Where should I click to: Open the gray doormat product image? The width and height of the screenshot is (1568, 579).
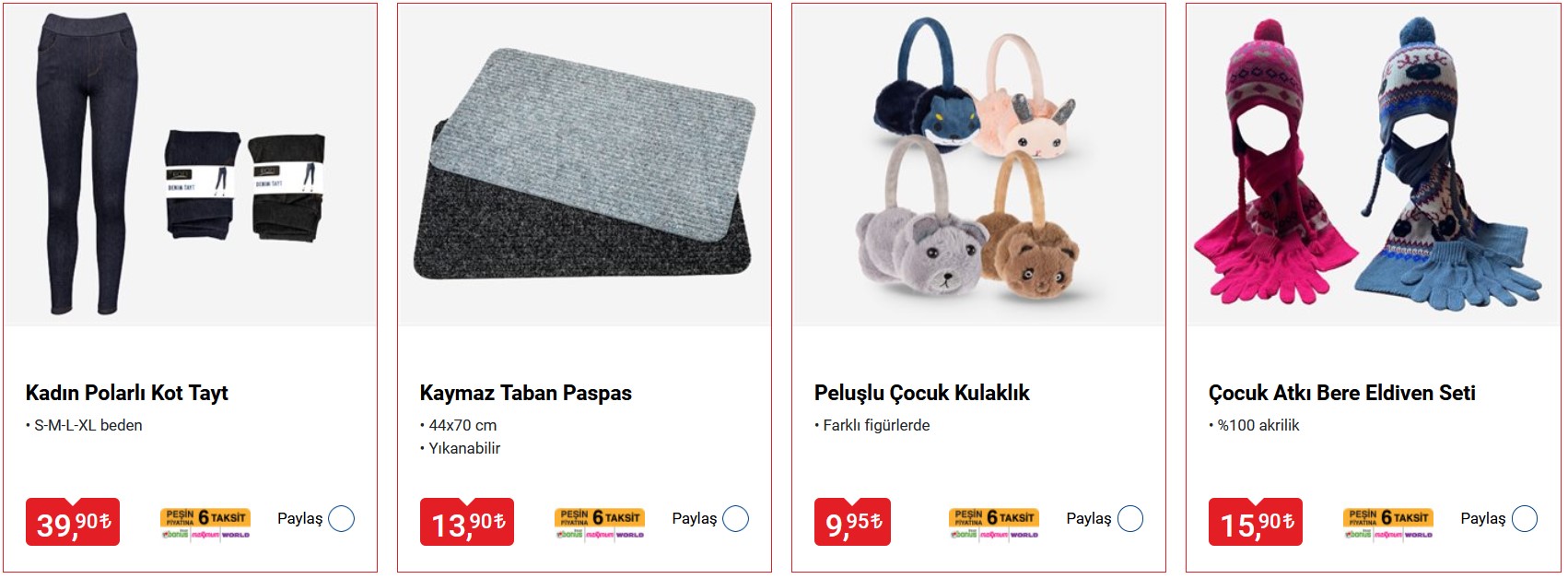tap(585, 165)
